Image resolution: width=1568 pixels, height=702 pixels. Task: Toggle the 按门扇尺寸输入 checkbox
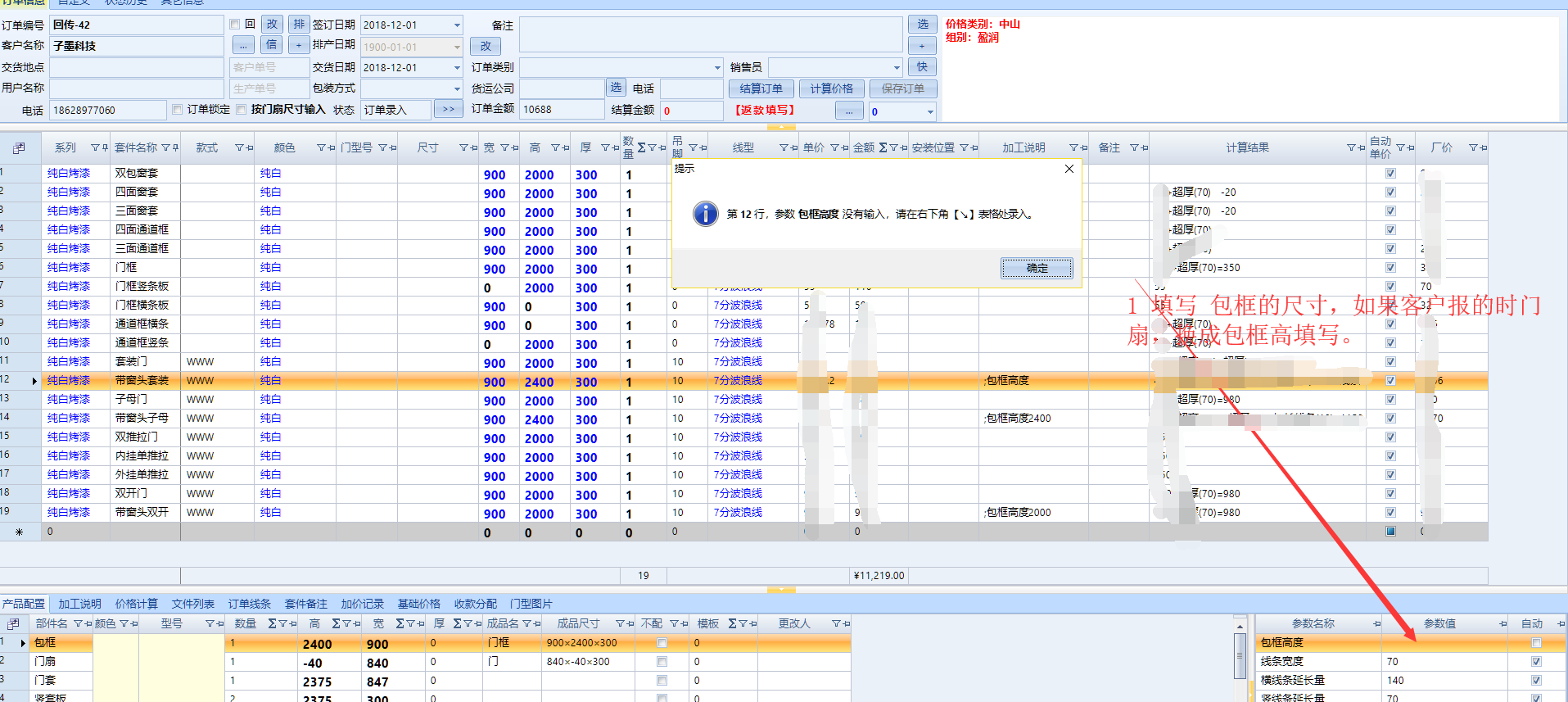[x=242, y=110]
